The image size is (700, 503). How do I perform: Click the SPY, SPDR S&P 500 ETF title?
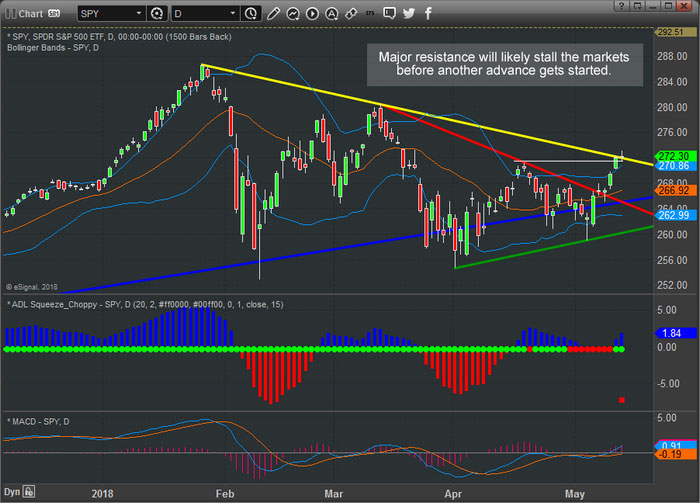coord(119,37)
